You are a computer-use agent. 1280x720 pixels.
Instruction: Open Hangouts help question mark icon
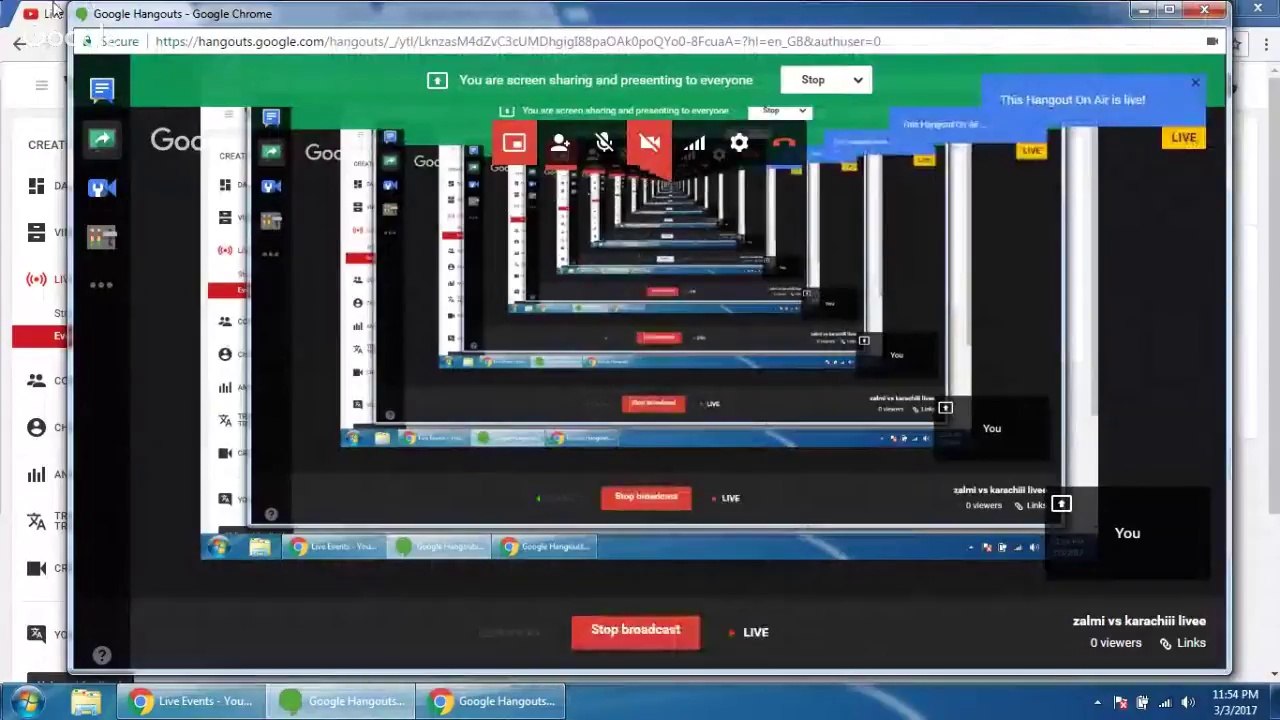[x=102, y=655]
